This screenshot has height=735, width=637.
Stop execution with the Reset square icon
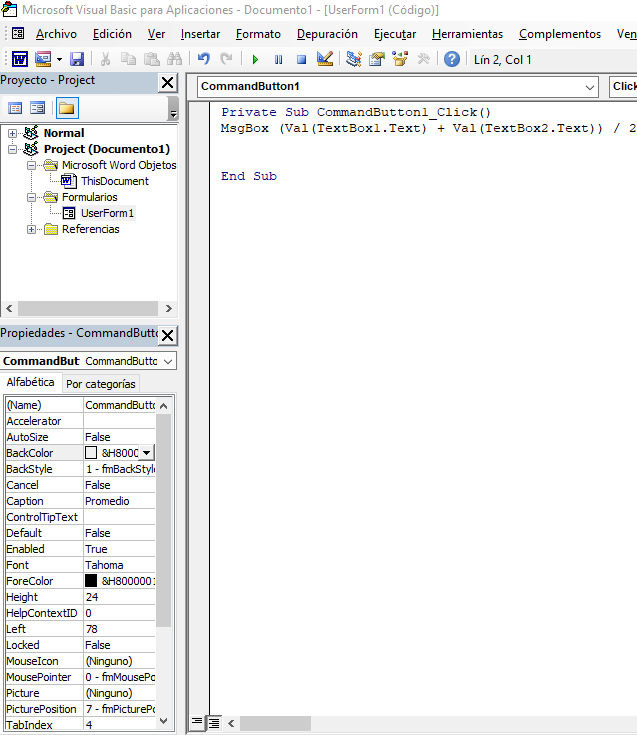pyautogui.click(x=300, y=59)
